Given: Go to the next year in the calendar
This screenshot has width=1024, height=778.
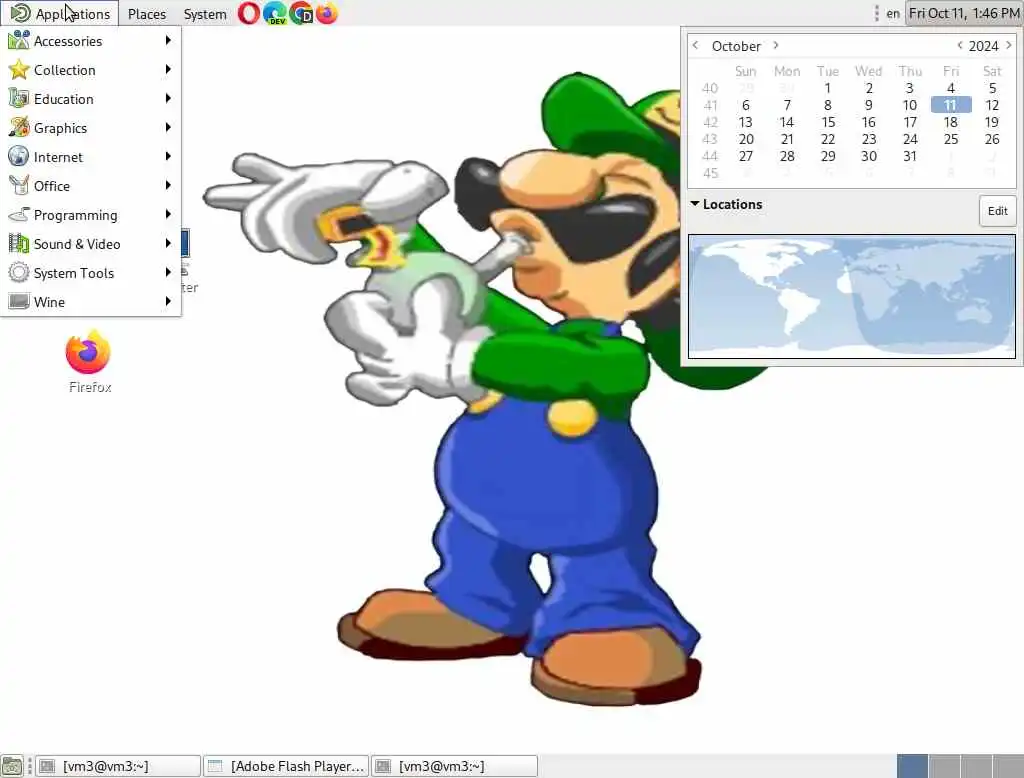Looking at the screenshot, I should pyautogui.click(x=1009, y=45).
